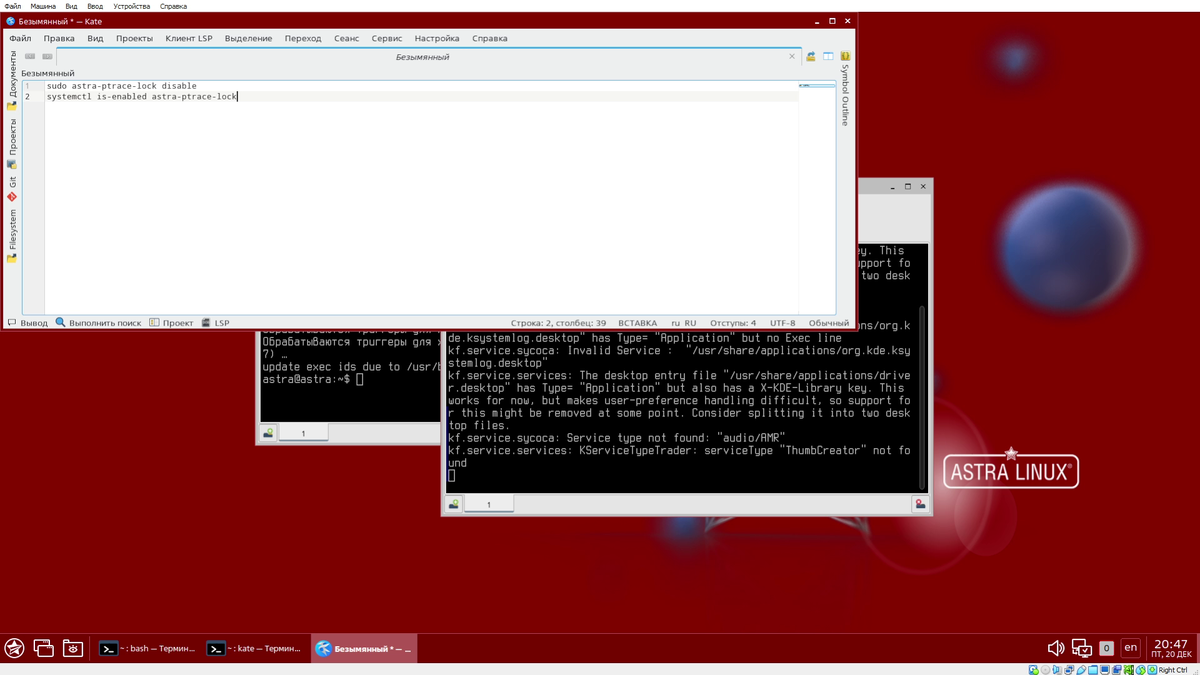Click line number 2 in the gutter
Viewport: 1200px width, 675px height.
(27, 97)
